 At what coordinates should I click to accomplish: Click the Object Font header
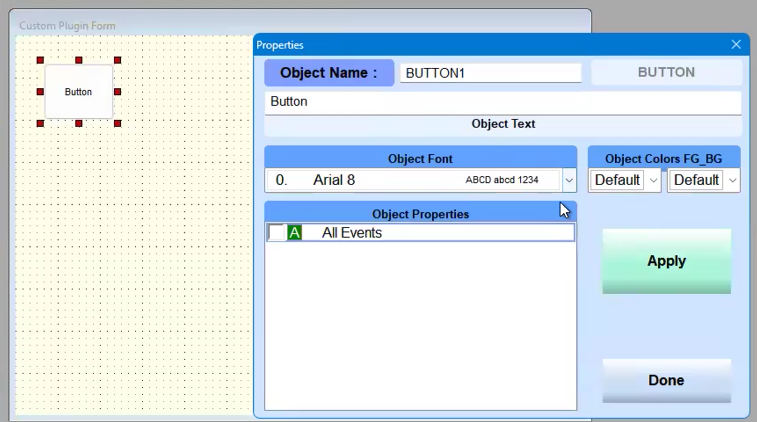pyautogui.click(x=421, y=159)
